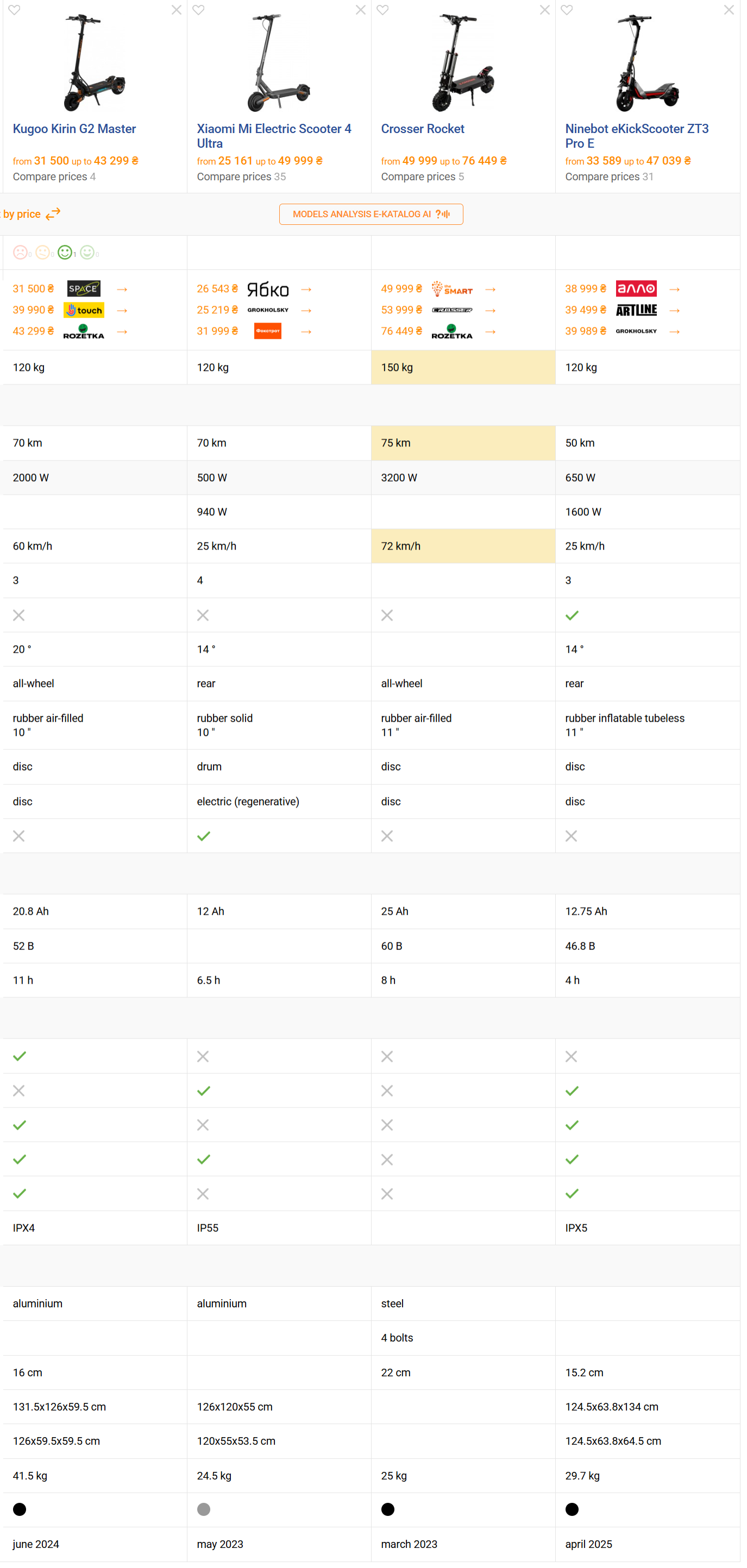The image size is (747, 1568).
Task: Open the Crosser store offer for 53 999 ₴
Action: [453, 310]
